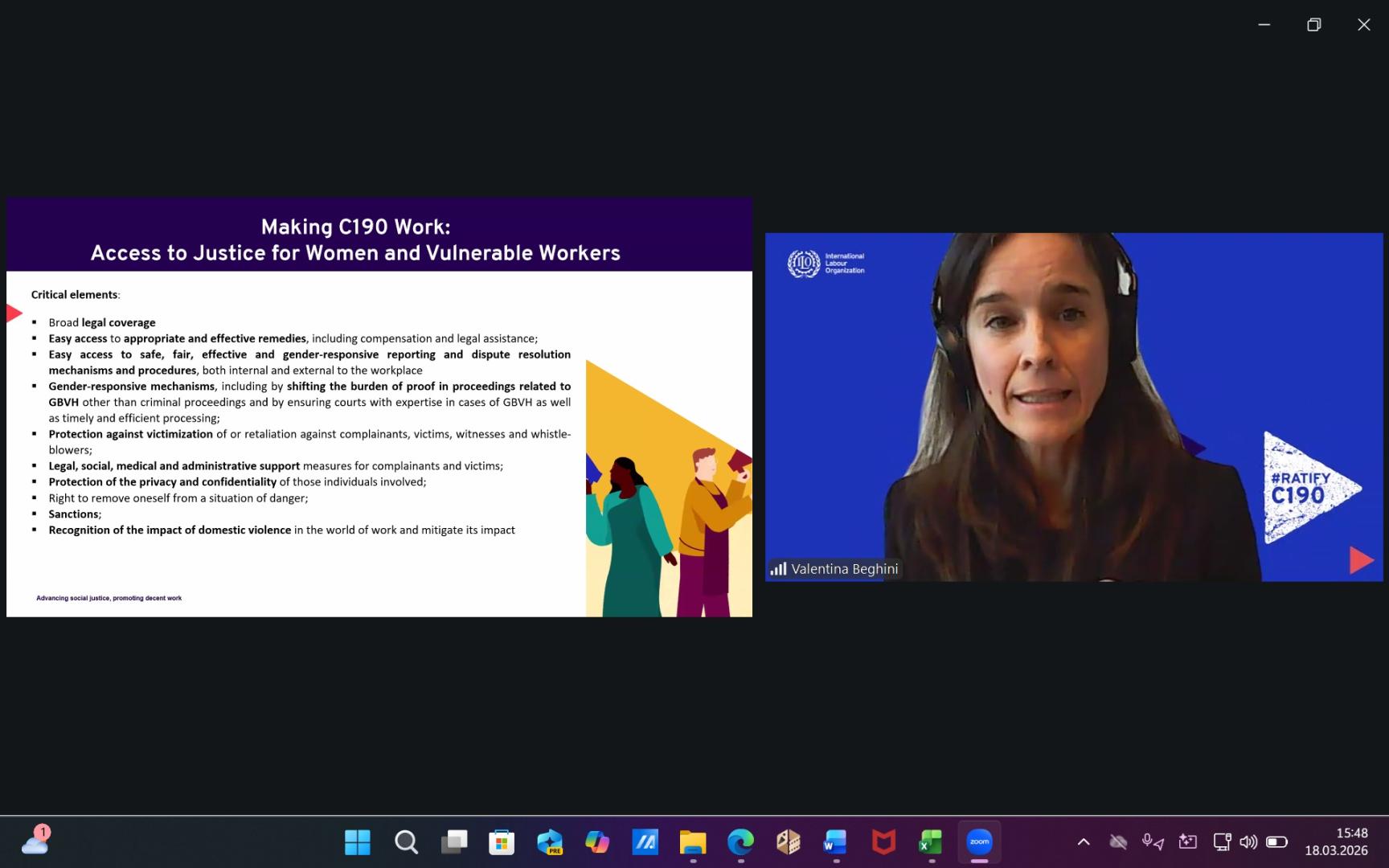Click the shared slide about Making C190 Work
This screenshot has width=1389, height=868.
pos(379,407)
